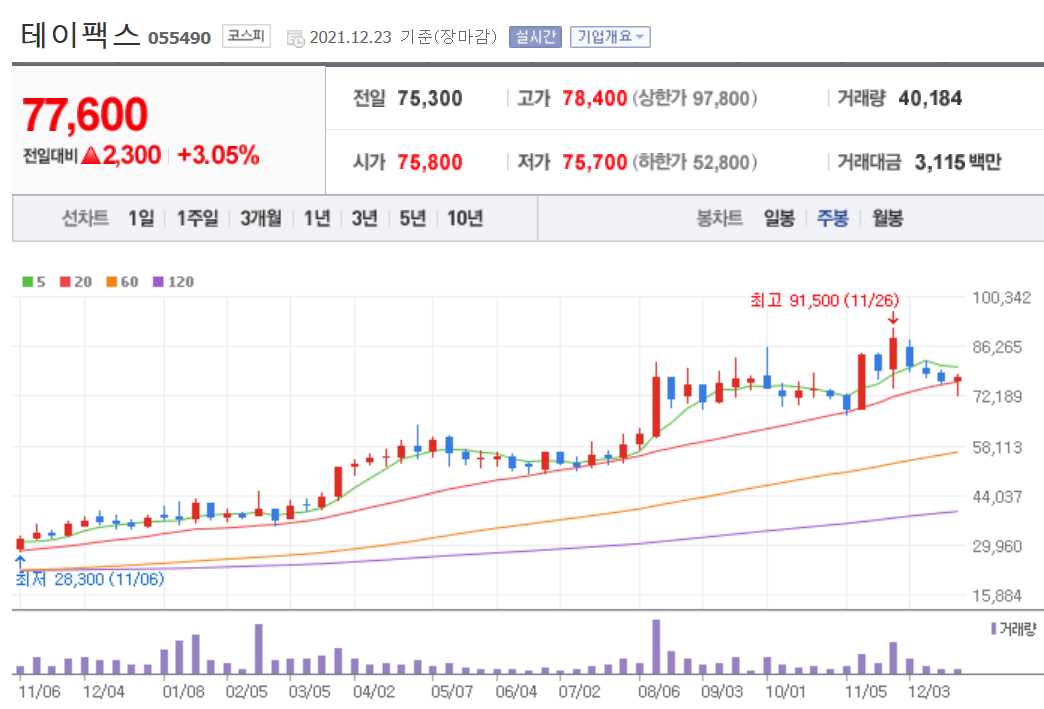Toggle monthly candles via the 월봉 option
1044x709 pixels.
click(x=886, y=218)
